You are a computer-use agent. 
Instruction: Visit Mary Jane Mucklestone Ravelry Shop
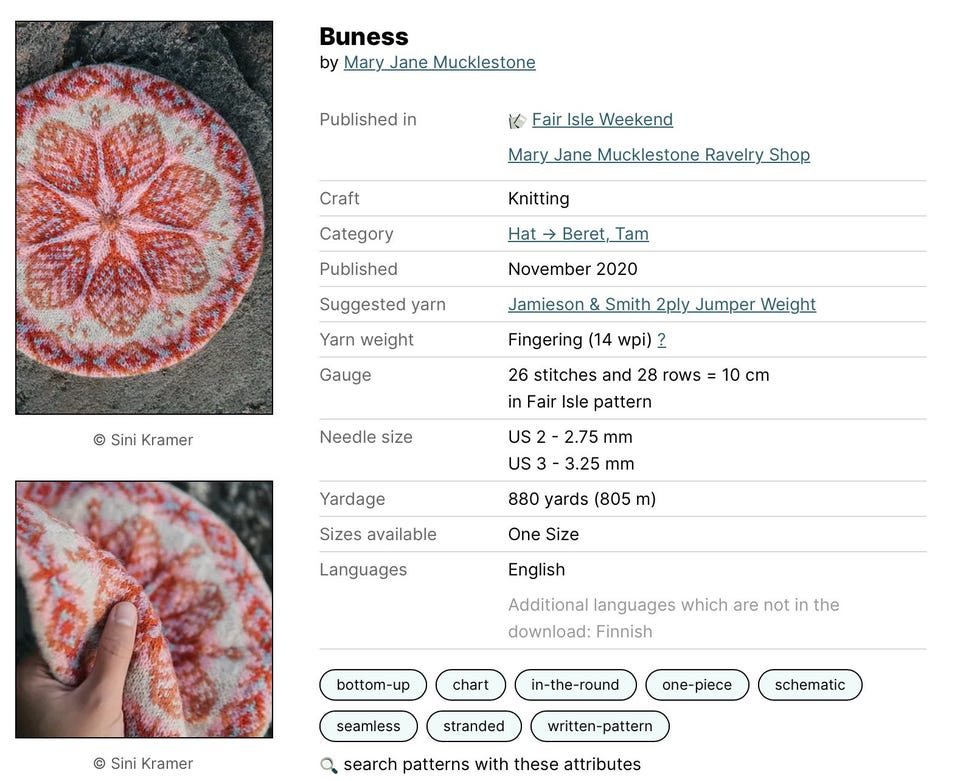point(658,155)
